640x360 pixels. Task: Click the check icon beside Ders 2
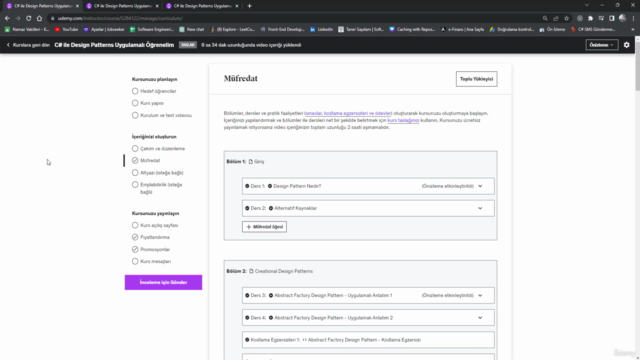point(247,208)
